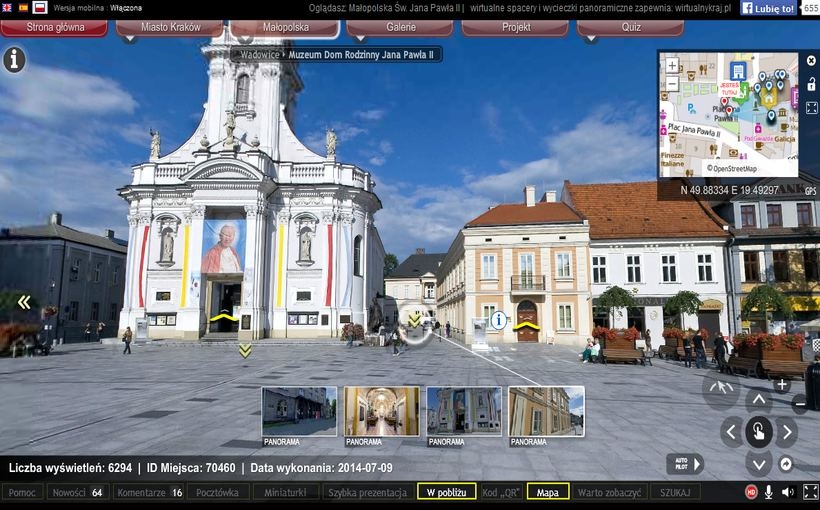Viewport: 820px width, 510px height.
Task: Unlock the map with the padlock icon
Action: [x=811, y=84]
